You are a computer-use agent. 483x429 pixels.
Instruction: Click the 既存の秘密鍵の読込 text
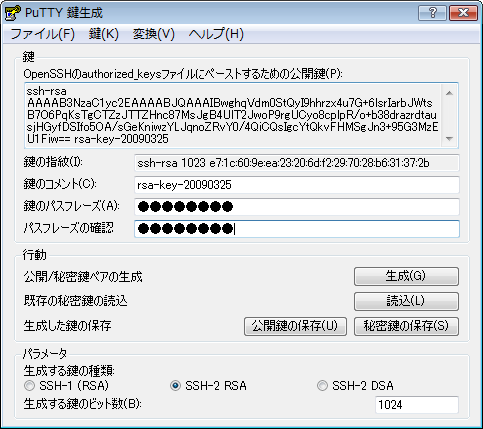(x=75, y=301)
